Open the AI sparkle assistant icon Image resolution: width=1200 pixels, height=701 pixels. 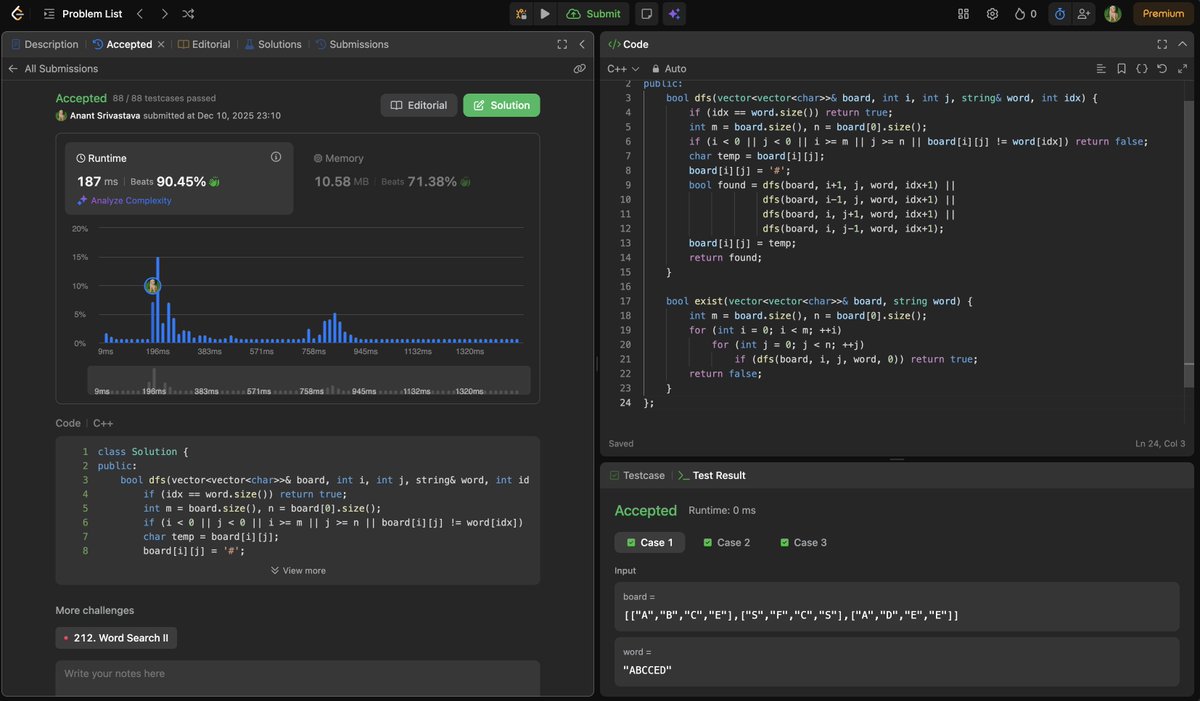tap(675, 14)
